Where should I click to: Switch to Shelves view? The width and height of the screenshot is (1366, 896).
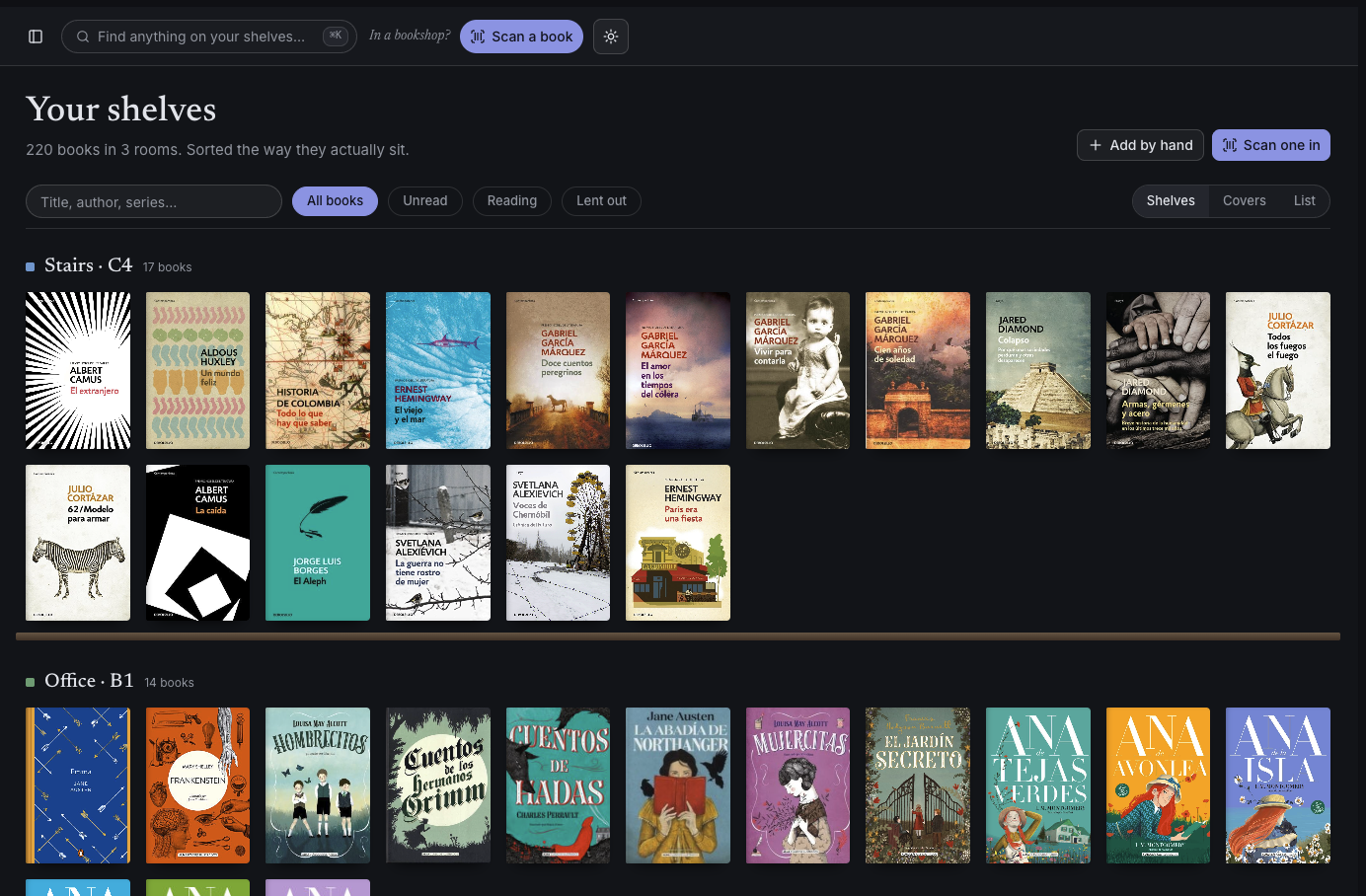(x=1171, y=200)
